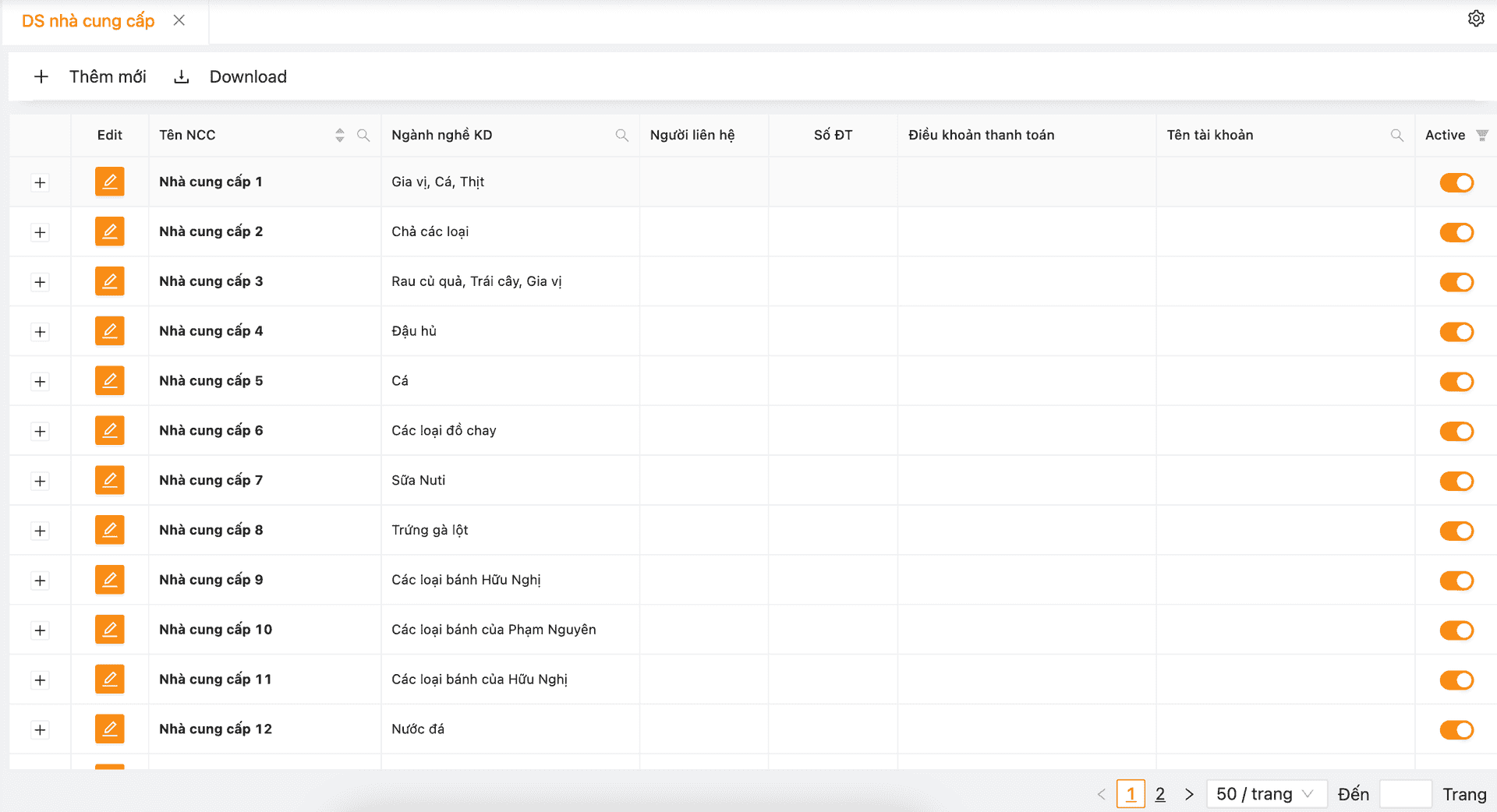Click edit pencil for Nhà cung cấp 10
The width and height of the screenshot is (1497, 812).
pyautogui.click(x=110, y=630)
